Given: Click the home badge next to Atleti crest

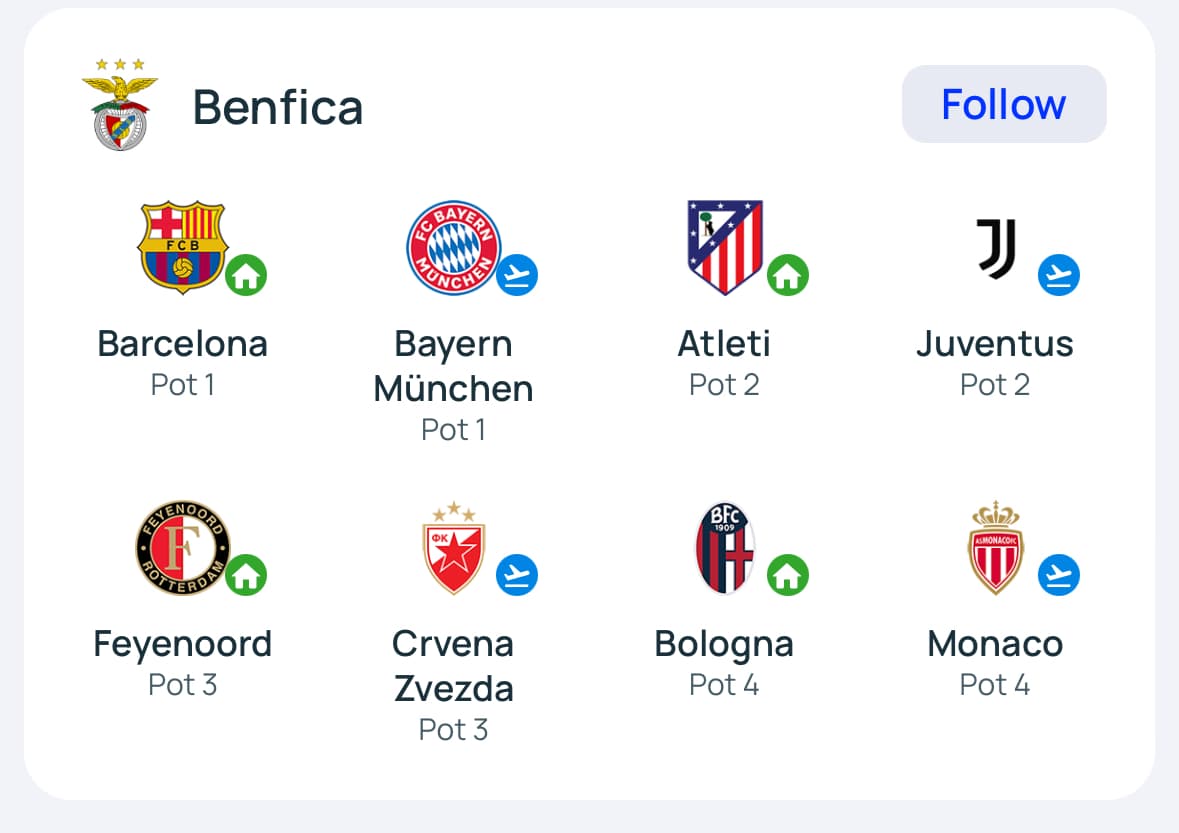Looking at the screenshot, I should [788, 275].
